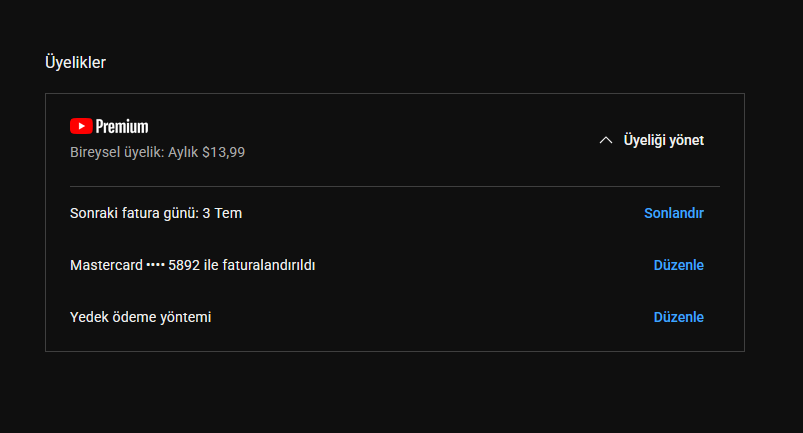Click the Premium wordmark beside the logo
The image size is (803, 433).
click(x=122, y=126)
